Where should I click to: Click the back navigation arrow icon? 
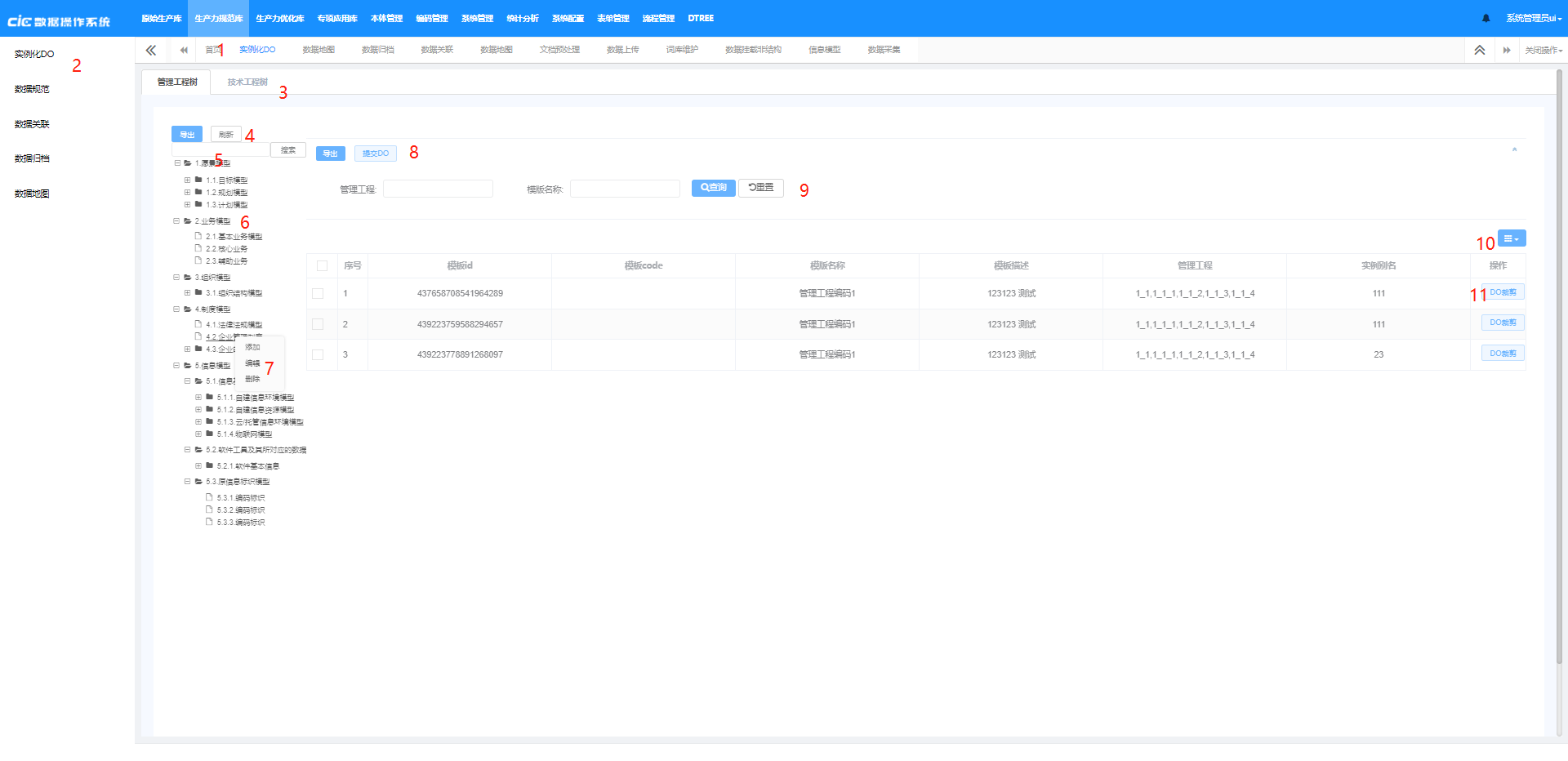pos(183,50)
